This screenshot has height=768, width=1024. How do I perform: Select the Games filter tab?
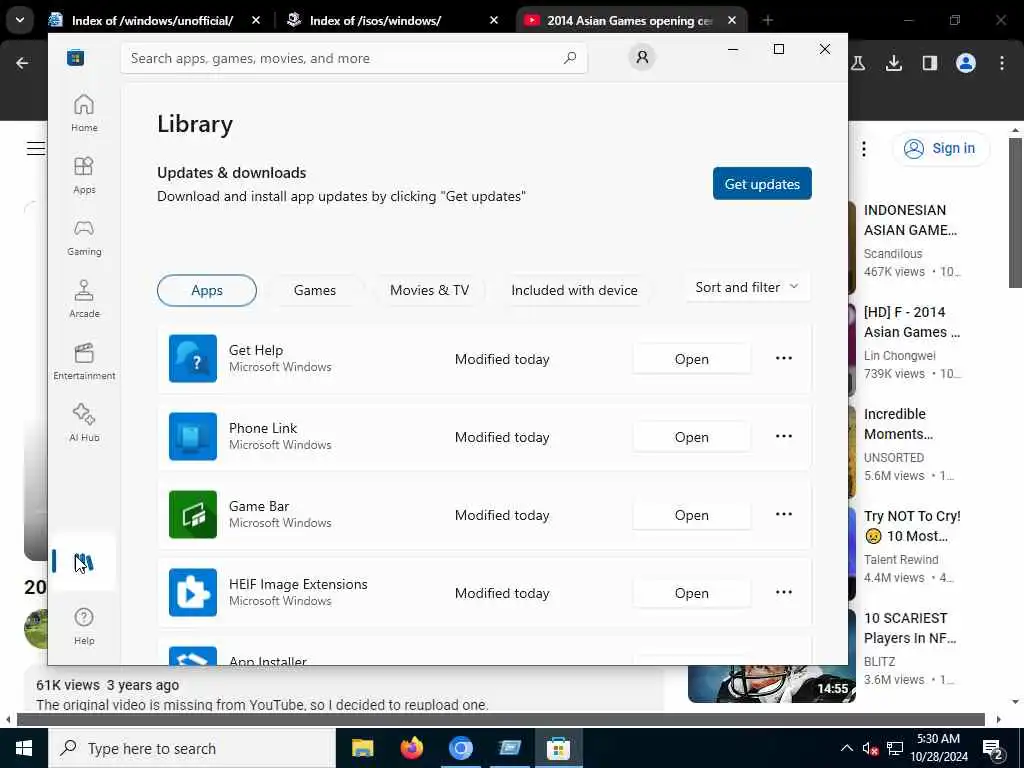[315, 290]
